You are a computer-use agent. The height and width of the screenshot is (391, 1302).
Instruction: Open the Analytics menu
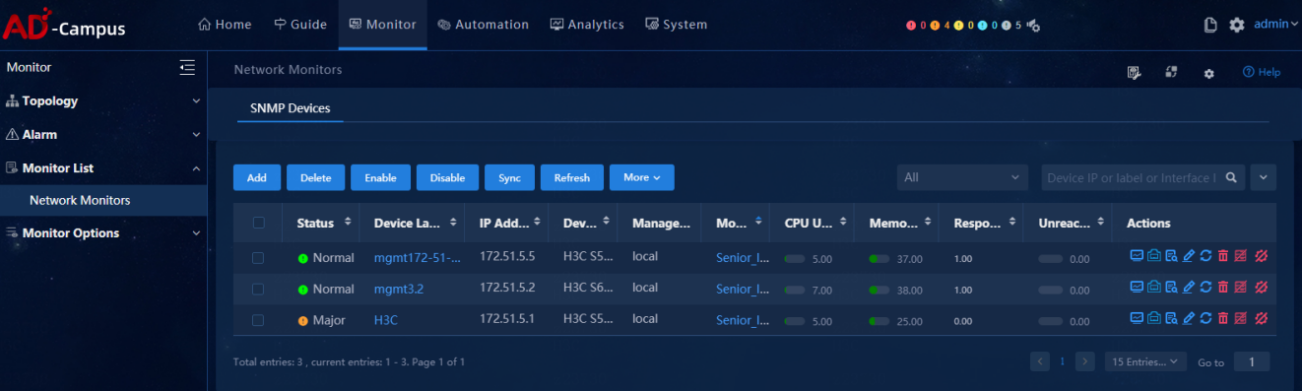pos(587,24)
